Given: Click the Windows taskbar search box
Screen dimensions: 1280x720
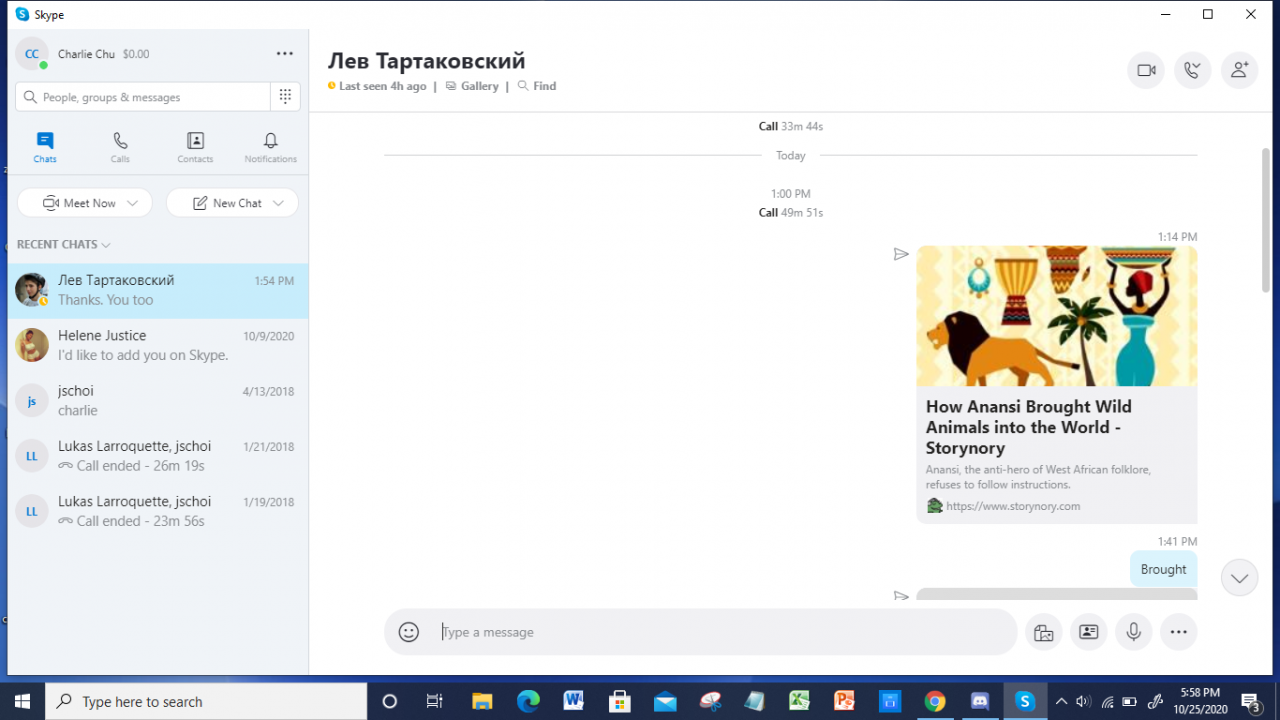Looking at the screenshot, I should 206,701.
